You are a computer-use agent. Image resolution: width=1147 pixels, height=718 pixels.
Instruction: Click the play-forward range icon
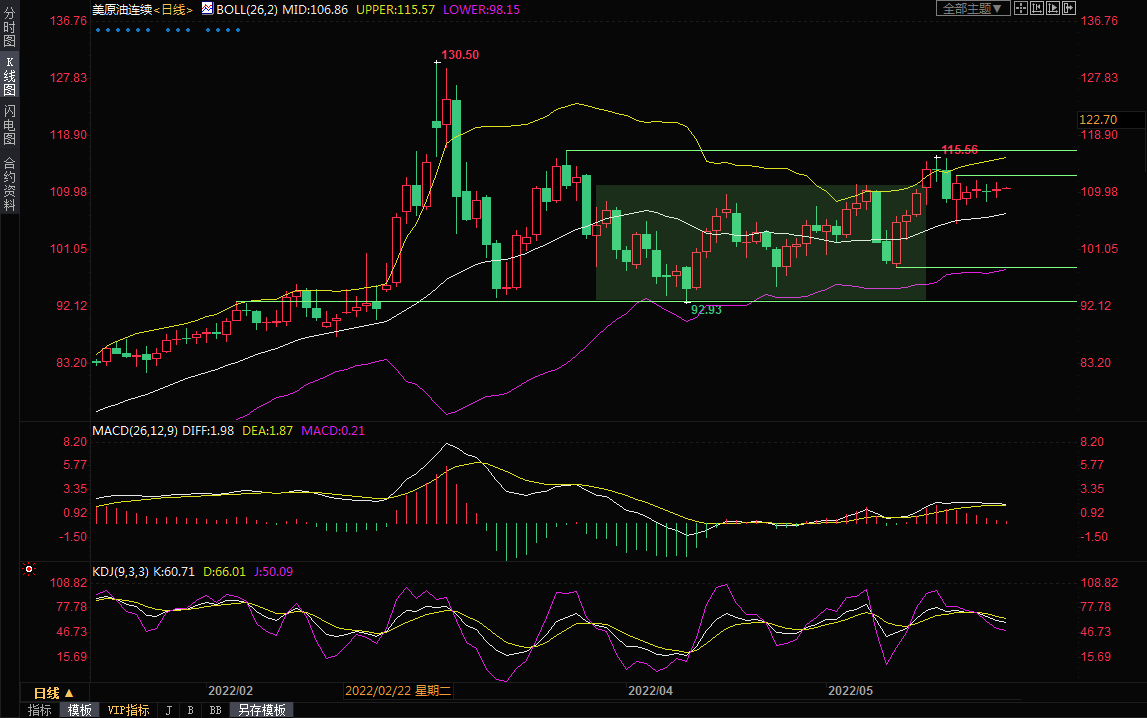[1053, 8]
